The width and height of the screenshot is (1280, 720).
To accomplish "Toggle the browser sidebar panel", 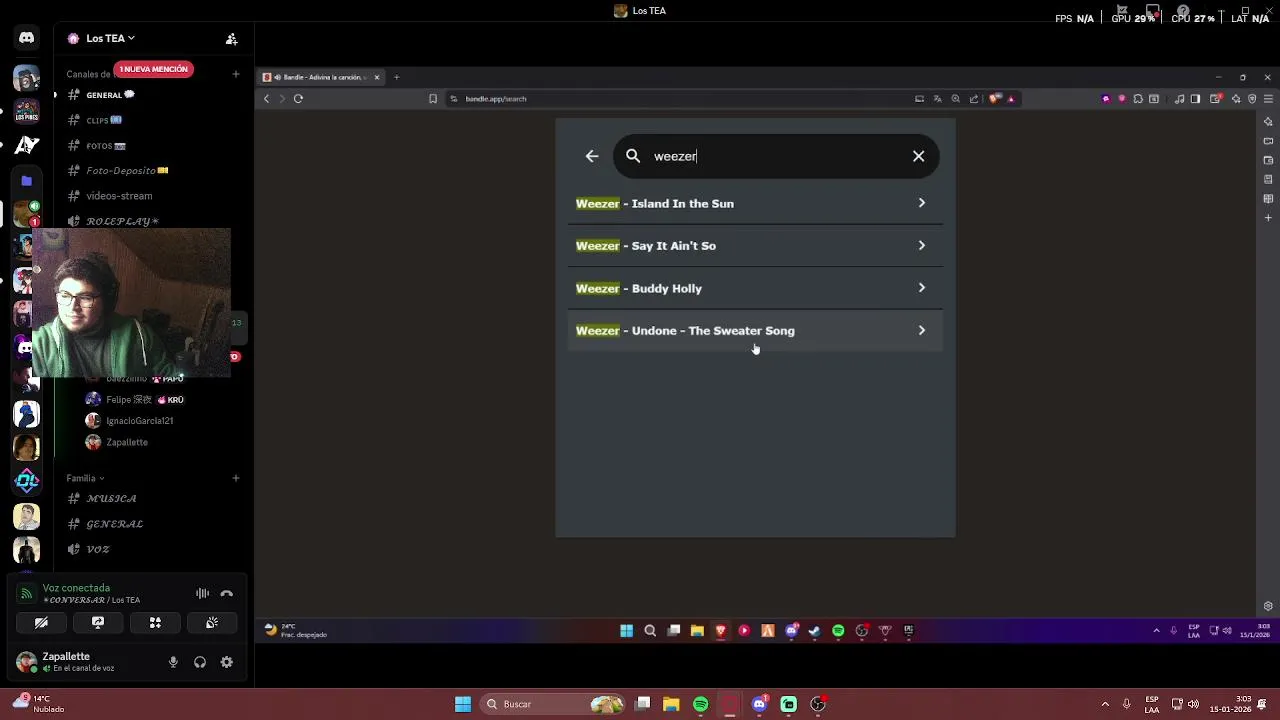I will (x=1195, y=98).
